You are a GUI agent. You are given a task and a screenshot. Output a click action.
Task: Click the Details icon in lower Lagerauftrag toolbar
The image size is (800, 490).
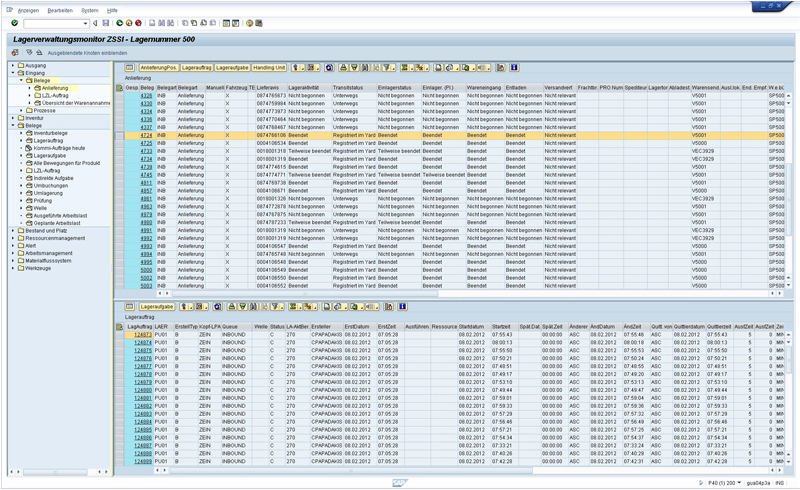(130, 307)
